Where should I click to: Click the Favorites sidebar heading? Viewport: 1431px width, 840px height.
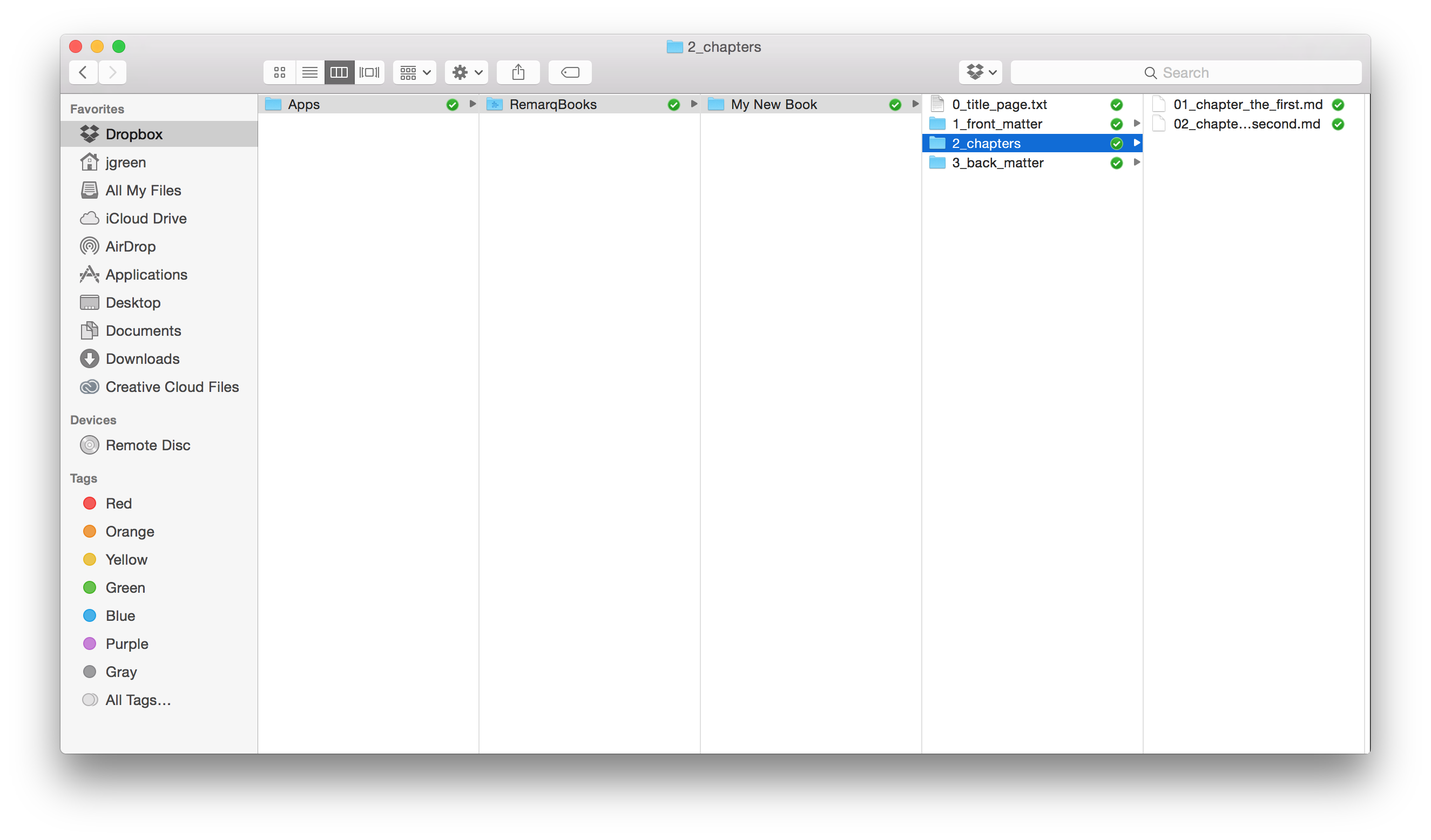tap(97, 109)
